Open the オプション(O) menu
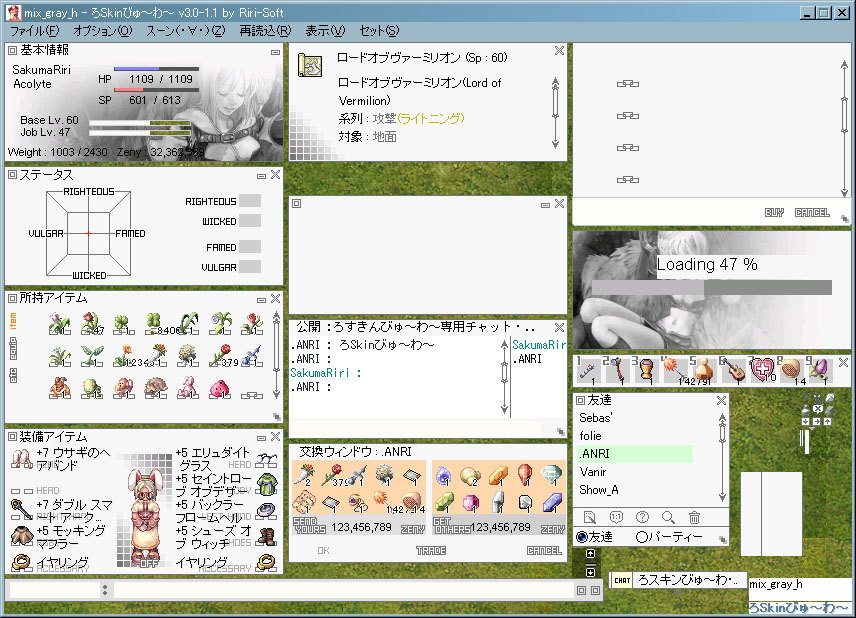This screenshot has height=618, width=856. pos(103,31)
